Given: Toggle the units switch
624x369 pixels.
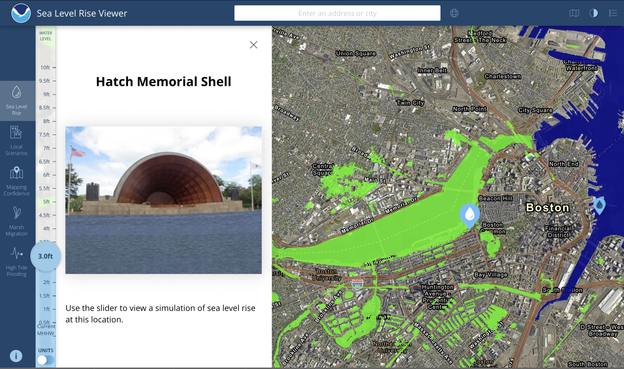Looking at the screenshot, I should (45, 360).
